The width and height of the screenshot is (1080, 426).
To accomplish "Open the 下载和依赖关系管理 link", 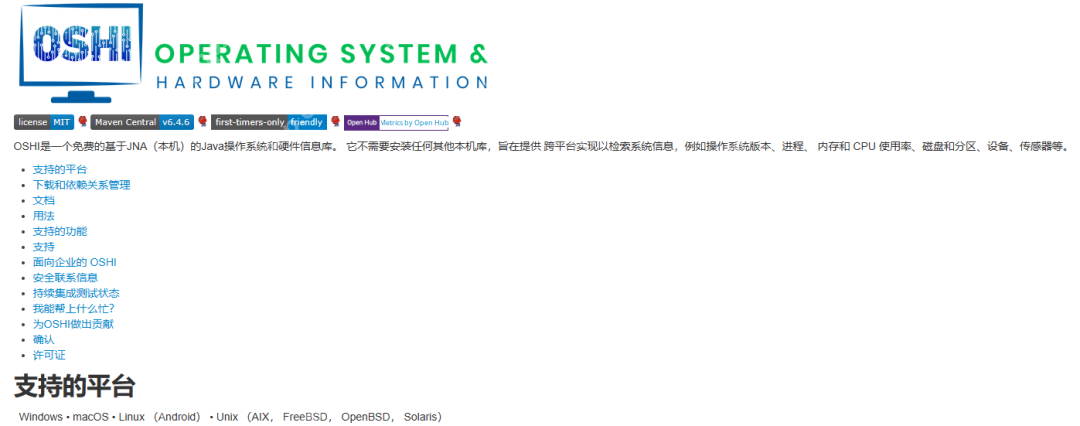I will (x=81, y=185).
